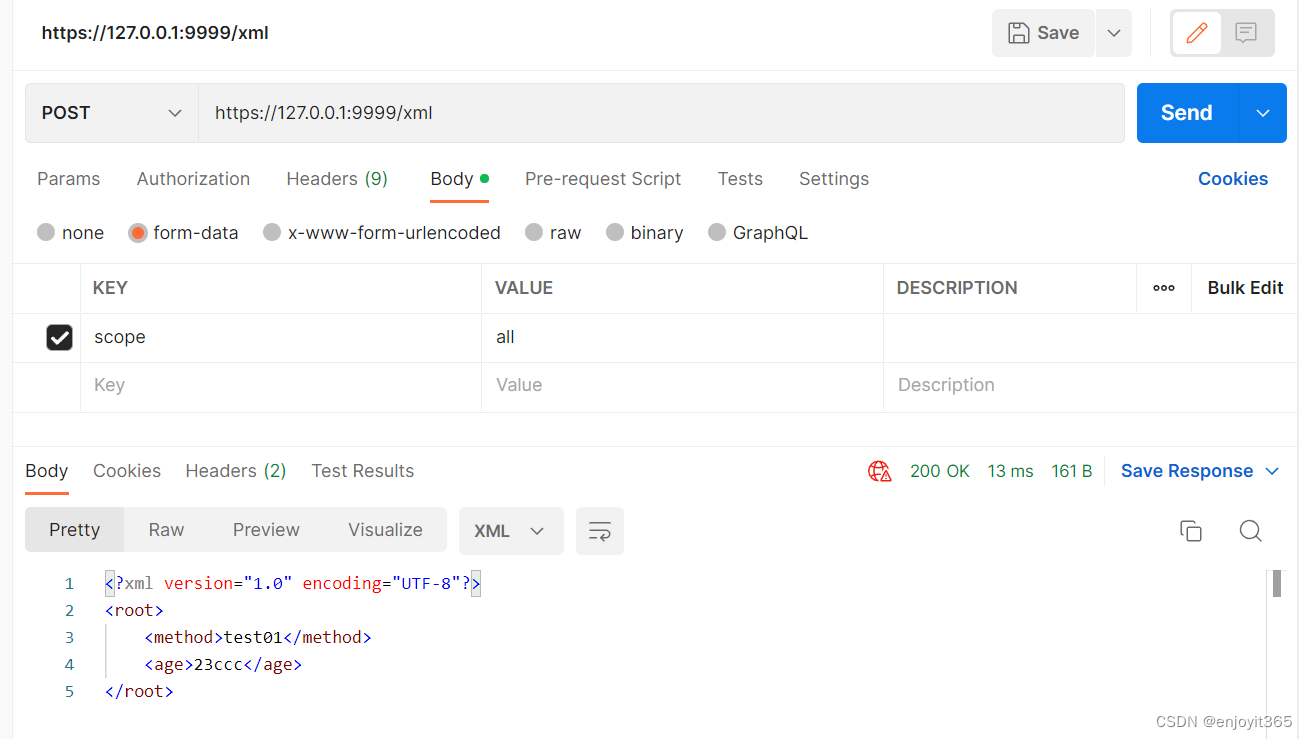Open the three-dots column options icon
Image resolution: width=1307 pixels, height=739 pixels.
pyautogui.click(x=1164, y=288)
